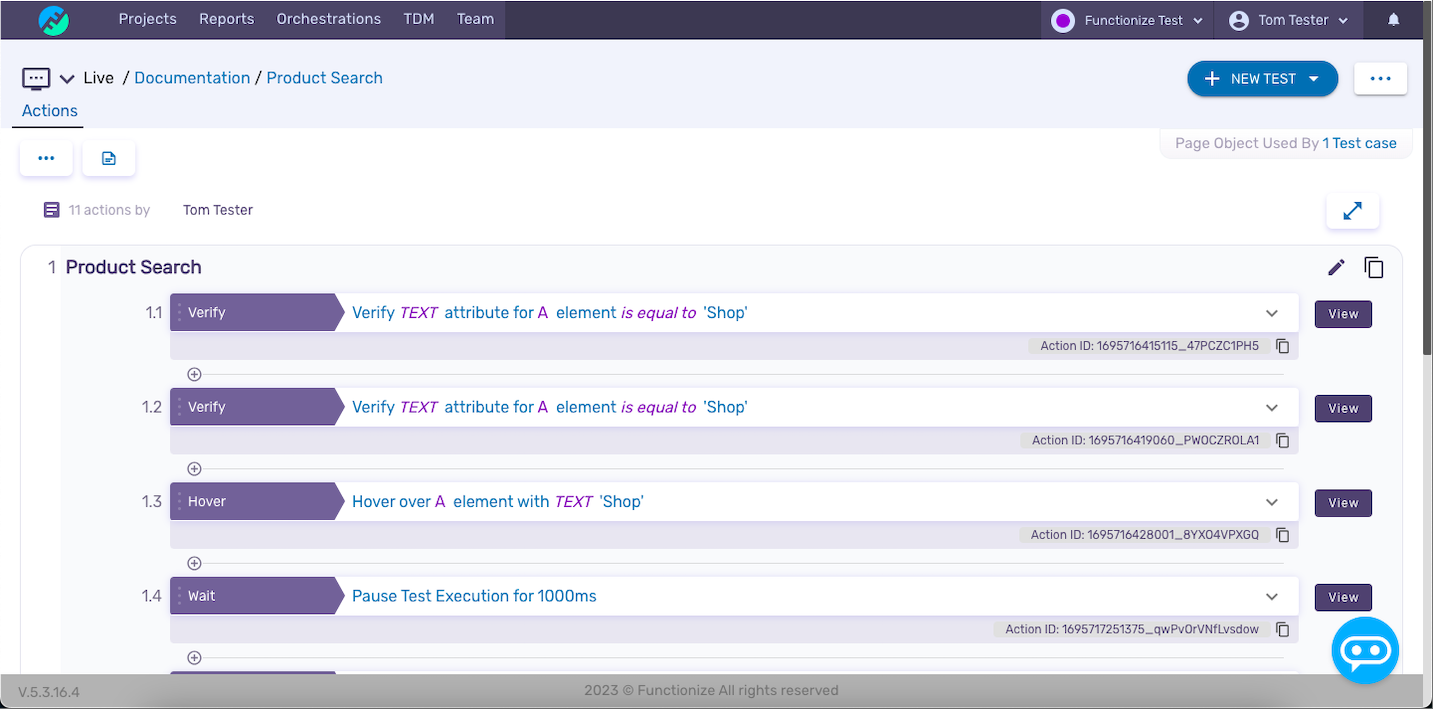The width and height of the screenshot is (1433, 709).
Task: Open the three-dots menu beside NEW TEST
Action: (x=1380, y=79)
